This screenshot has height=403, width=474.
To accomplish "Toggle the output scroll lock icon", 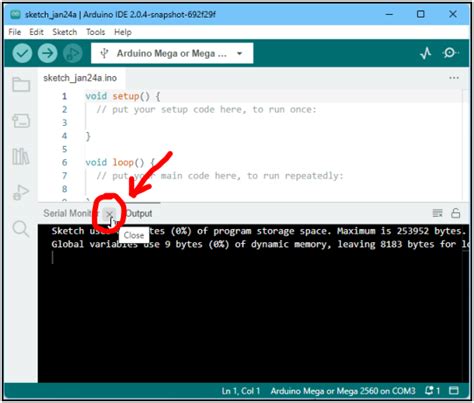I will point(455,213).
